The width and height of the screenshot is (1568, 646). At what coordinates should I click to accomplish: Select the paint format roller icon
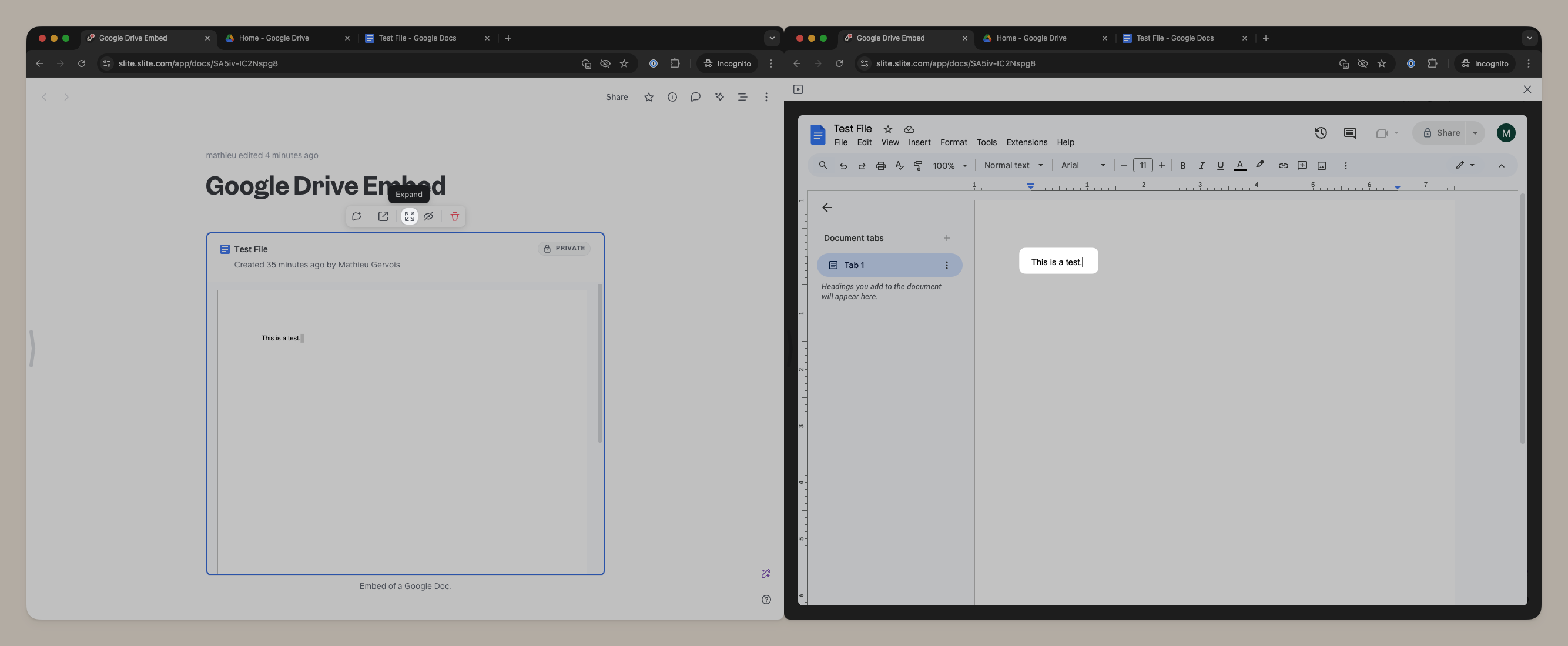(x=919, y=166)
